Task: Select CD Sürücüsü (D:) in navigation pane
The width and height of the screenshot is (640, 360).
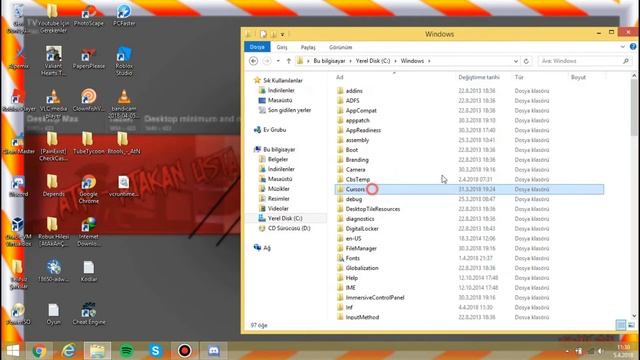Action: (289, 228)
